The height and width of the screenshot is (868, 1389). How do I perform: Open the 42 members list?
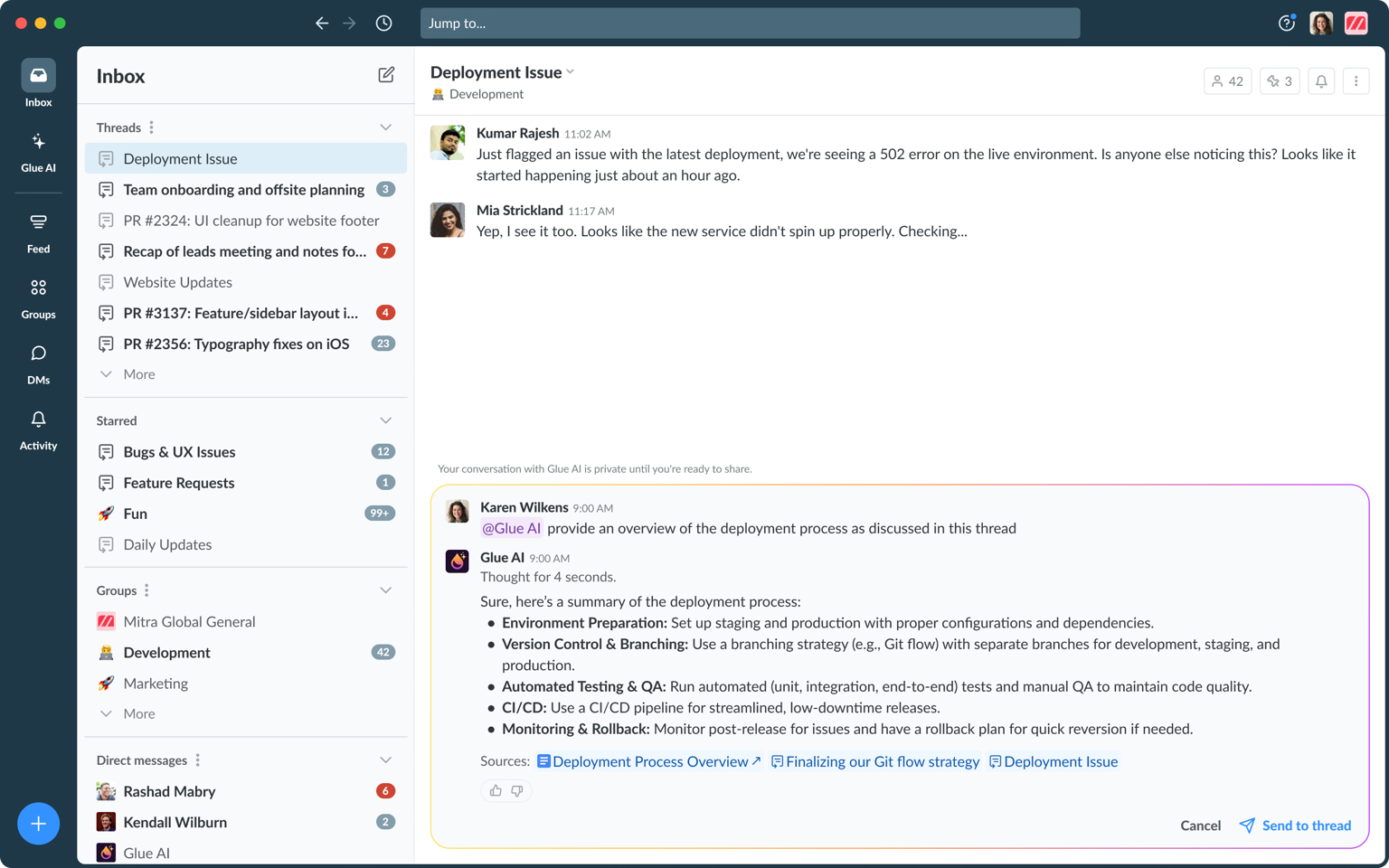tap(1227, 81)
